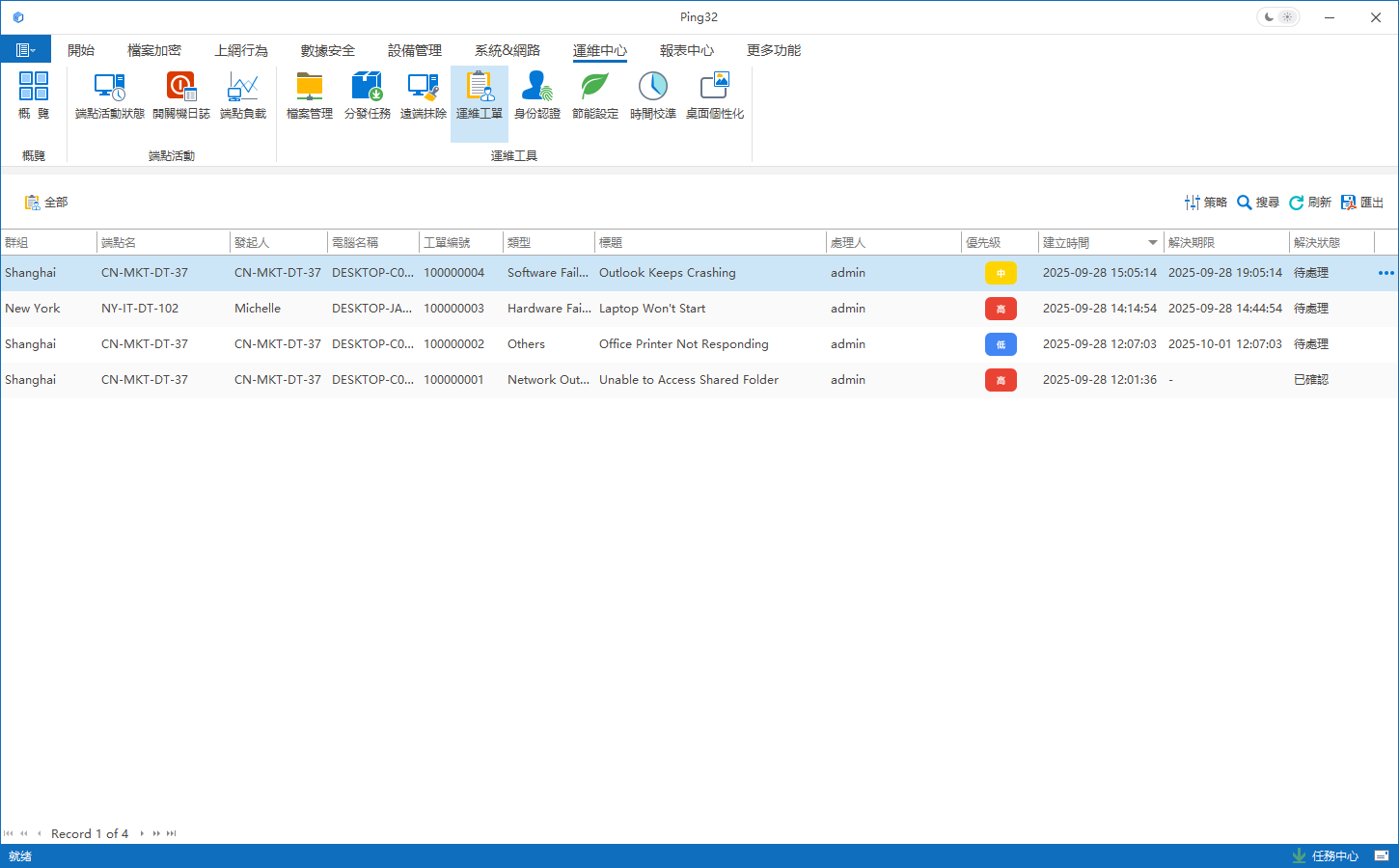Switch to the 數據安全 tab
The height and width of the screenshot is (868, 1399).
click(x=328, y=50)
